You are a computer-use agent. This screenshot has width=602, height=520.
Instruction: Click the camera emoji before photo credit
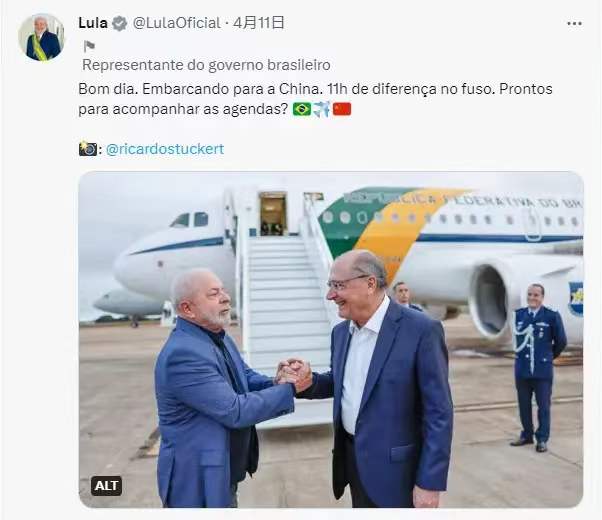click(88, 149)
